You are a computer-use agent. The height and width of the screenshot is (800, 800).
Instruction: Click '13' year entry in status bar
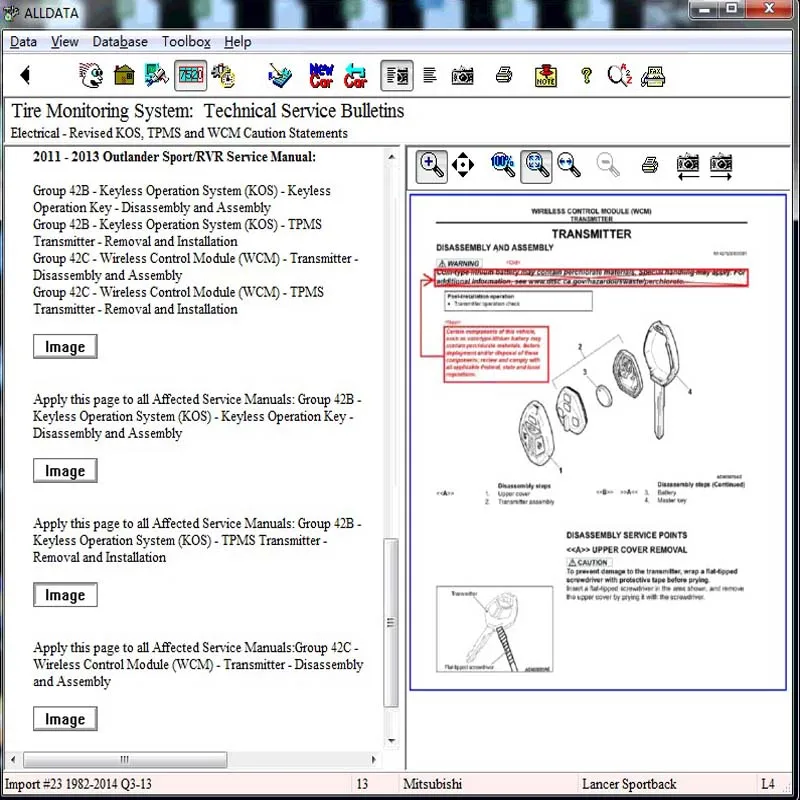(362, 784)
